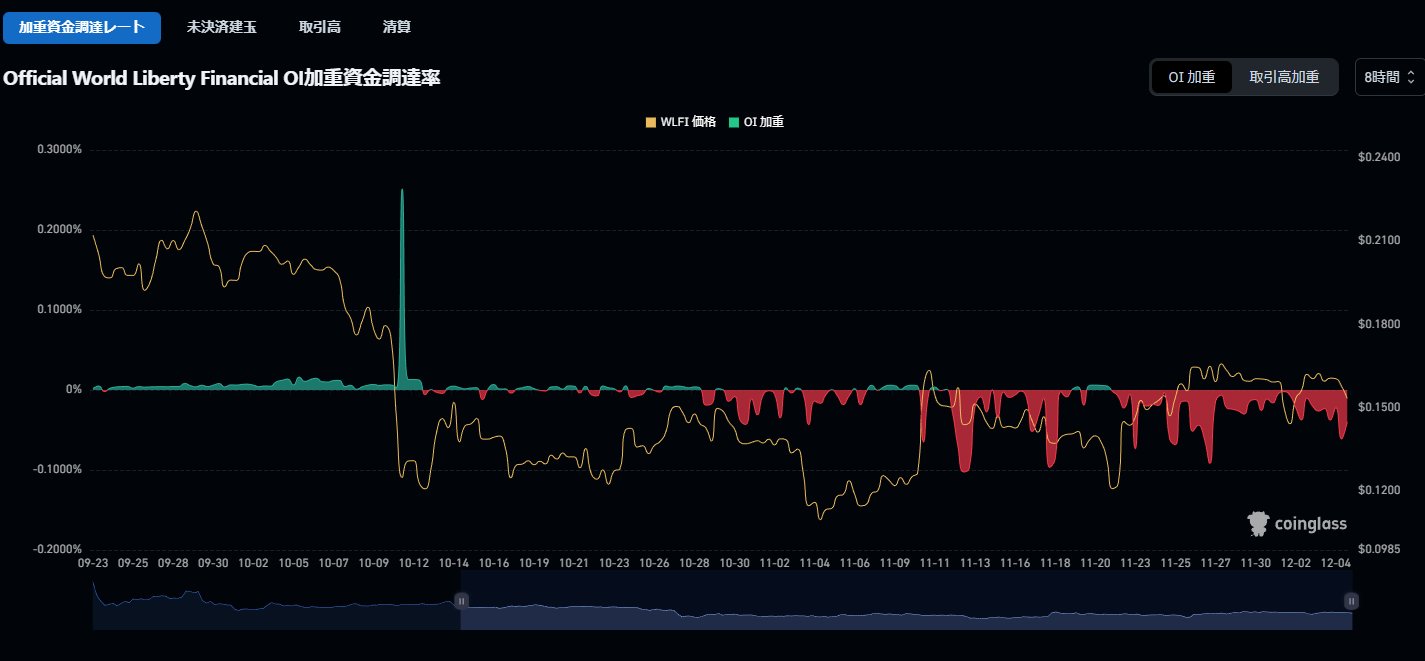
Task: Switch to 取引高加重 weighting
Action: click(x=1284, y=77)
